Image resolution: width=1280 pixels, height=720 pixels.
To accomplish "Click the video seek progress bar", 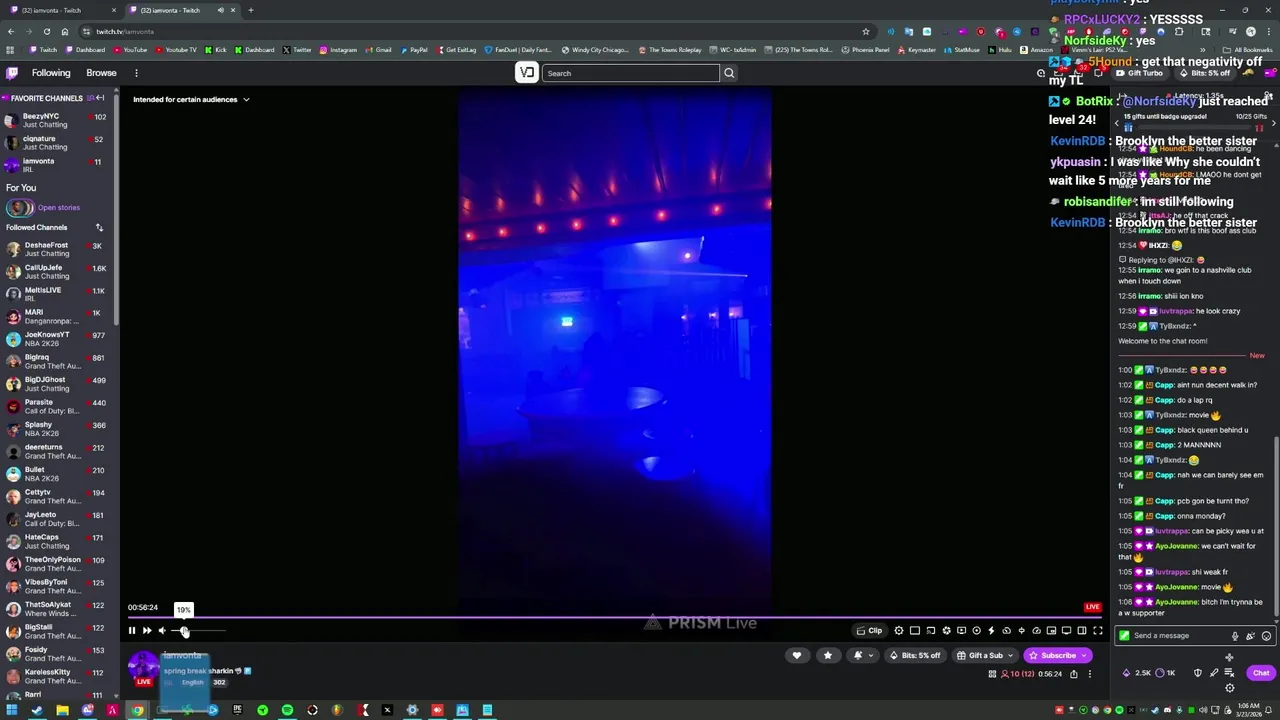I will [614, 617].
